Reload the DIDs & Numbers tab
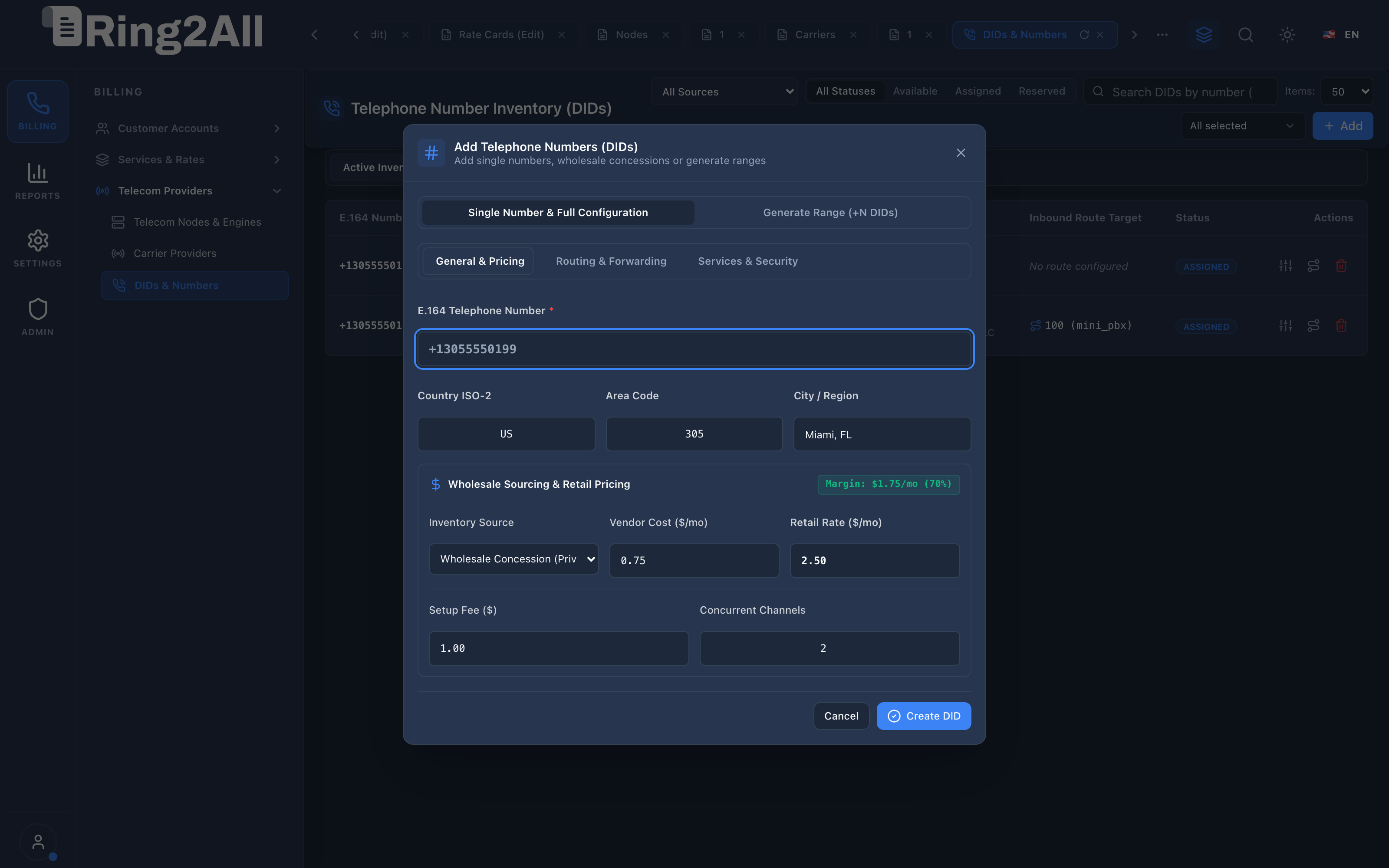Screen dimensions: 1389x868 (1084, 34)
